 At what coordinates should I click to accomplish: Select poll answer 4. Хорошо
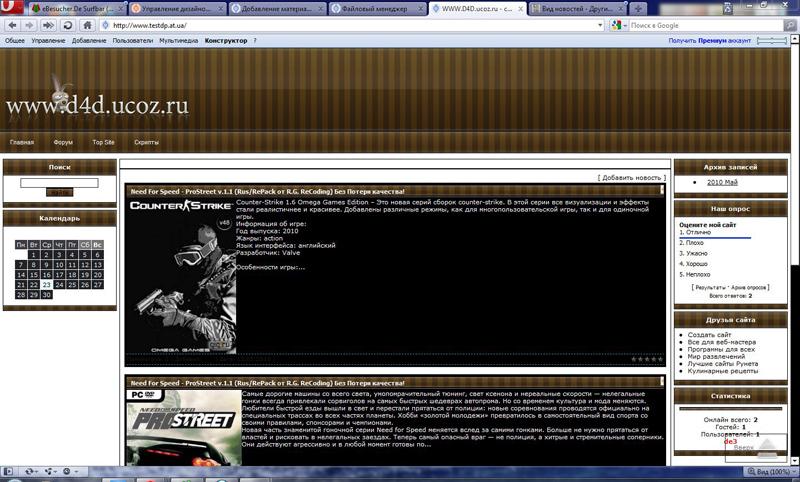(x=693, y=264)
